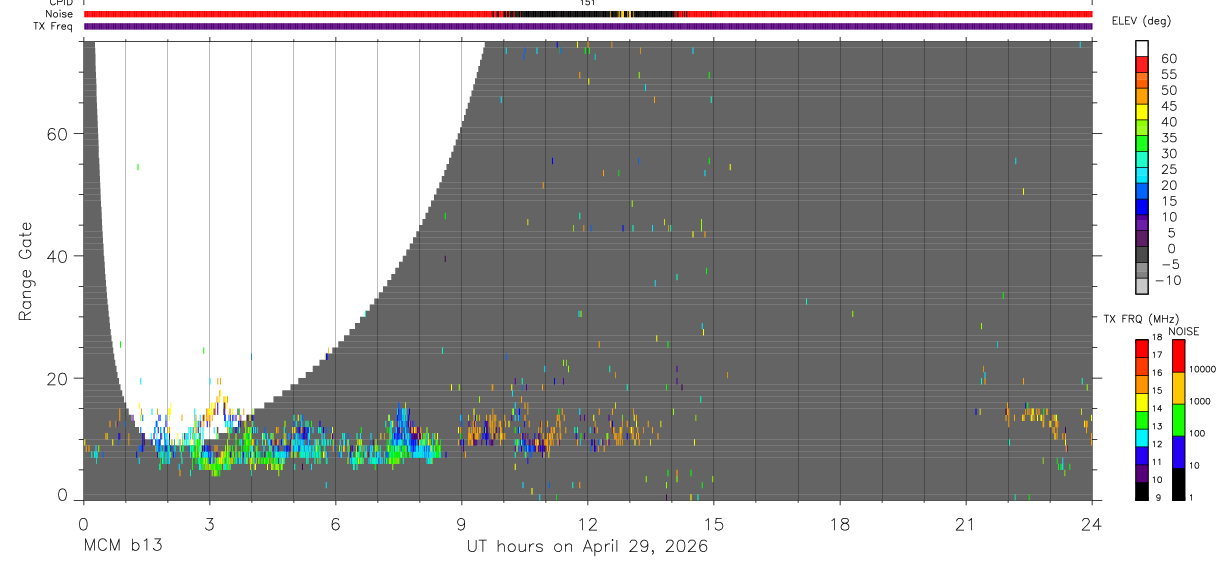1228x567 pixels.
Task: Click hour tick '24' on the UT axis
Action: [x=1092, y=524]
